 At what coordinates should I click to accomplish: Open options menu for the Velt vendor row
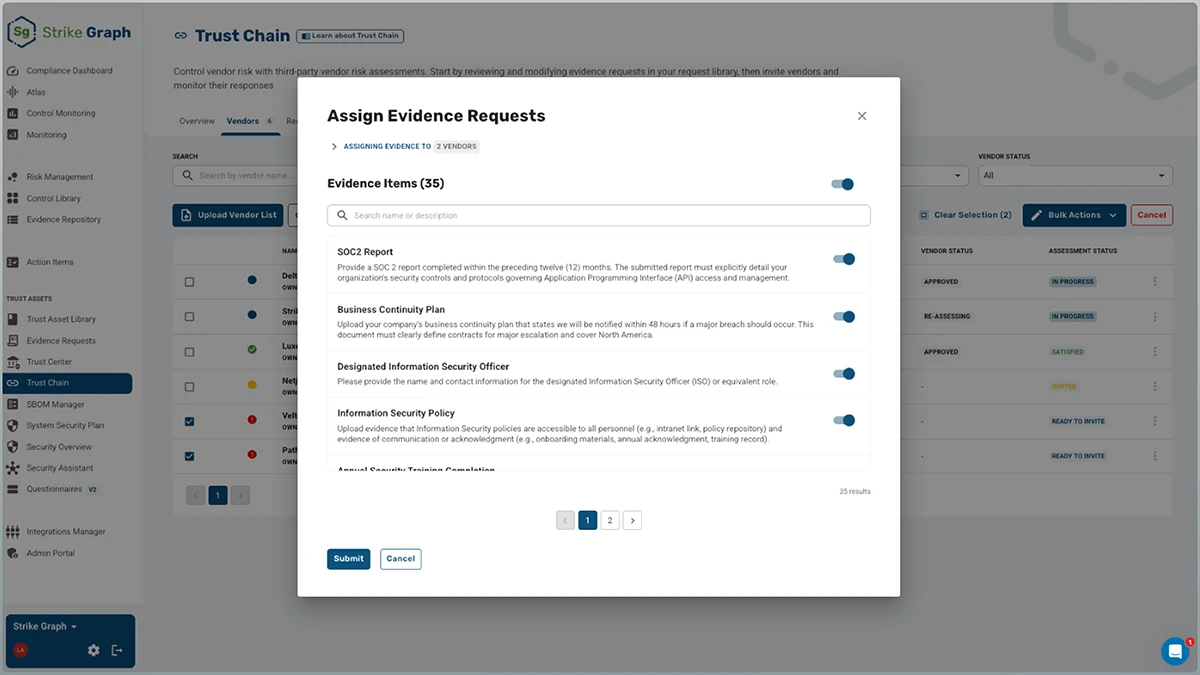(1155, 421)
